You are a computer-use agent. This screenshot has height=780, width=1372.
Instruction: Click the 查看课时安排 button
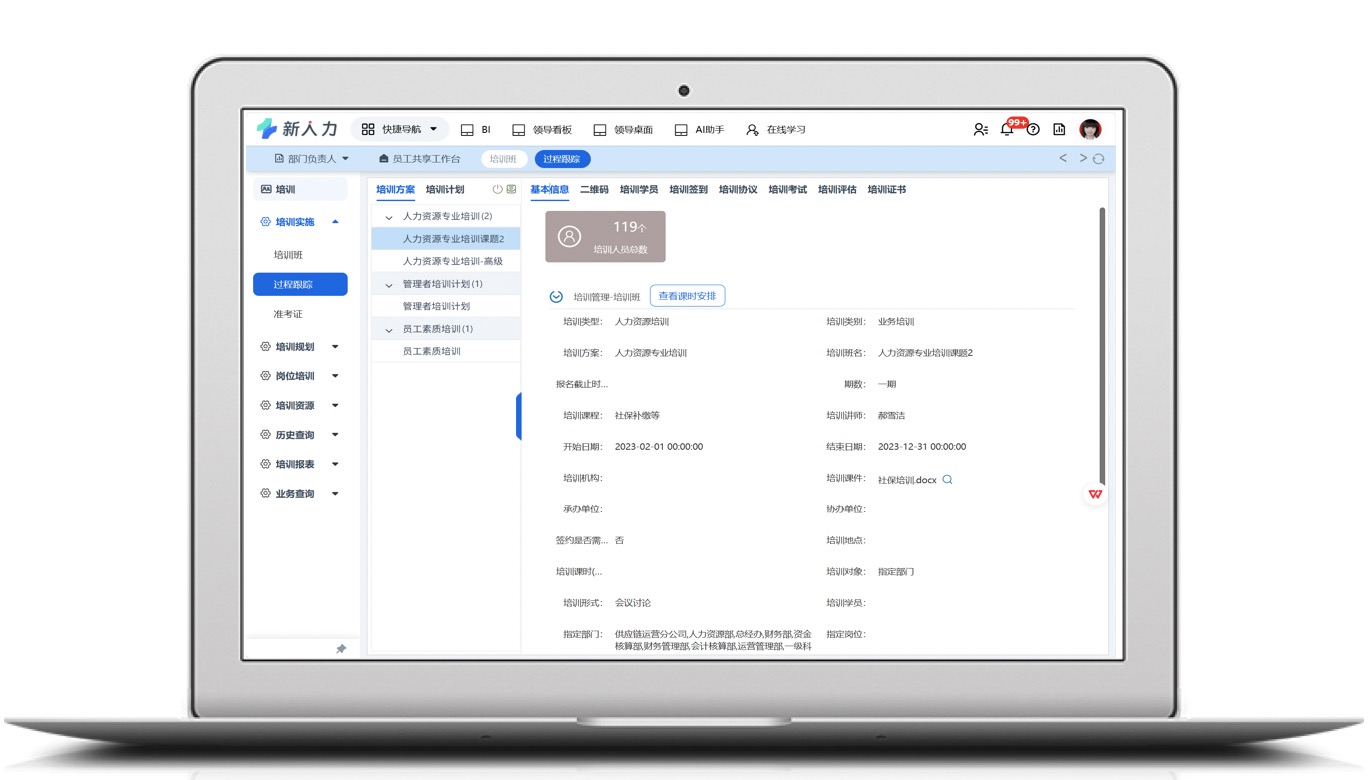pos(687,296)
